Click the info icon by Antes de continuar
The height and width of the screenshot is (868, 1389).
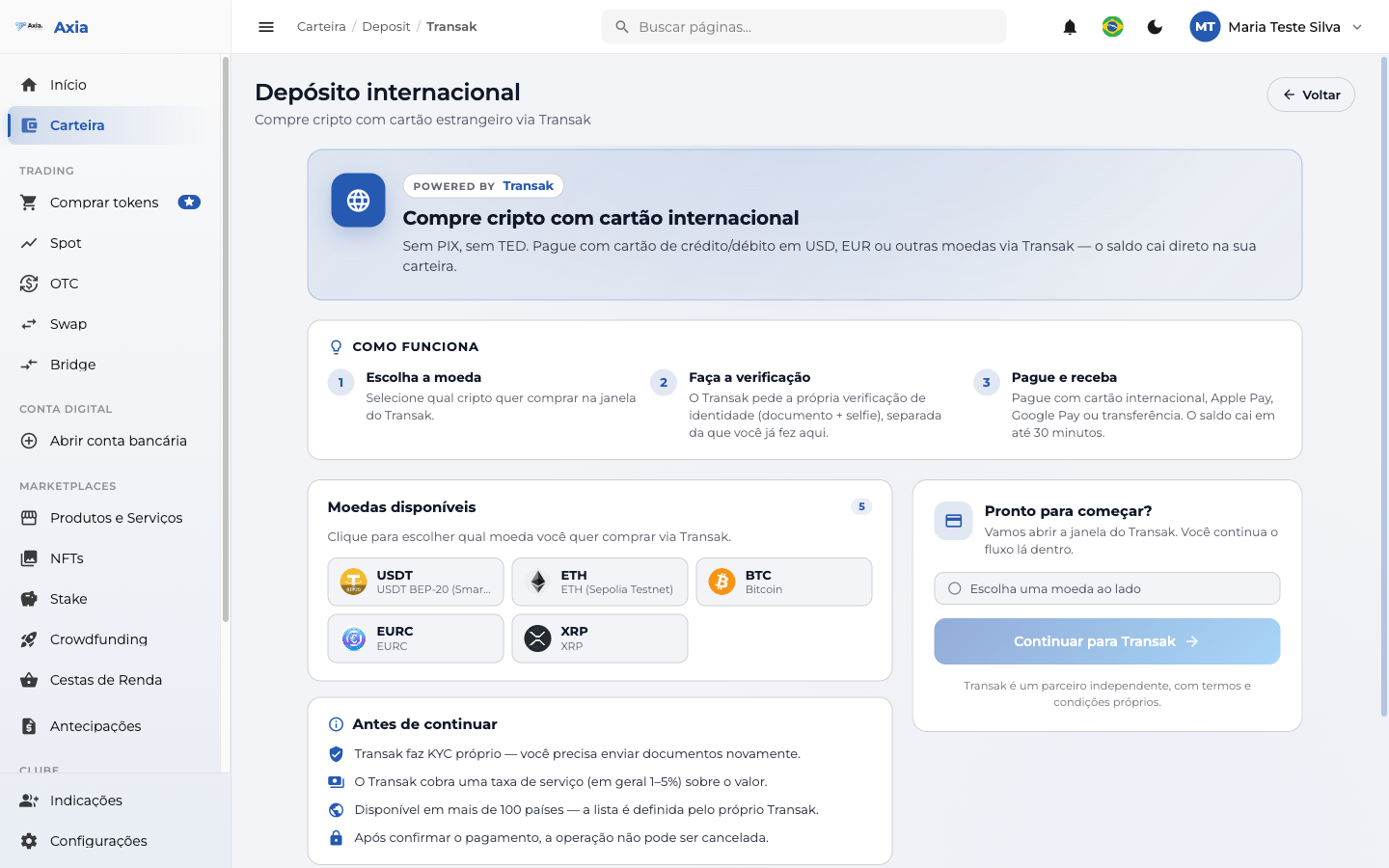(x=336, y=724)
